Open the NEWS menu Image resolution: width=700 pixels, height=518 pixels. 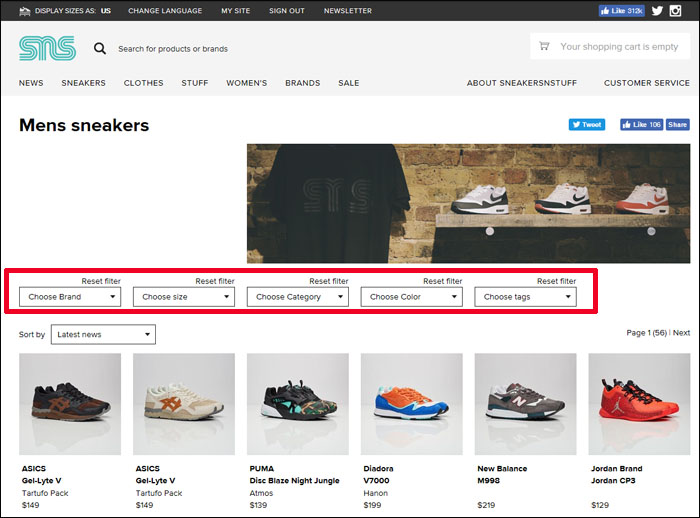point(31,83)
